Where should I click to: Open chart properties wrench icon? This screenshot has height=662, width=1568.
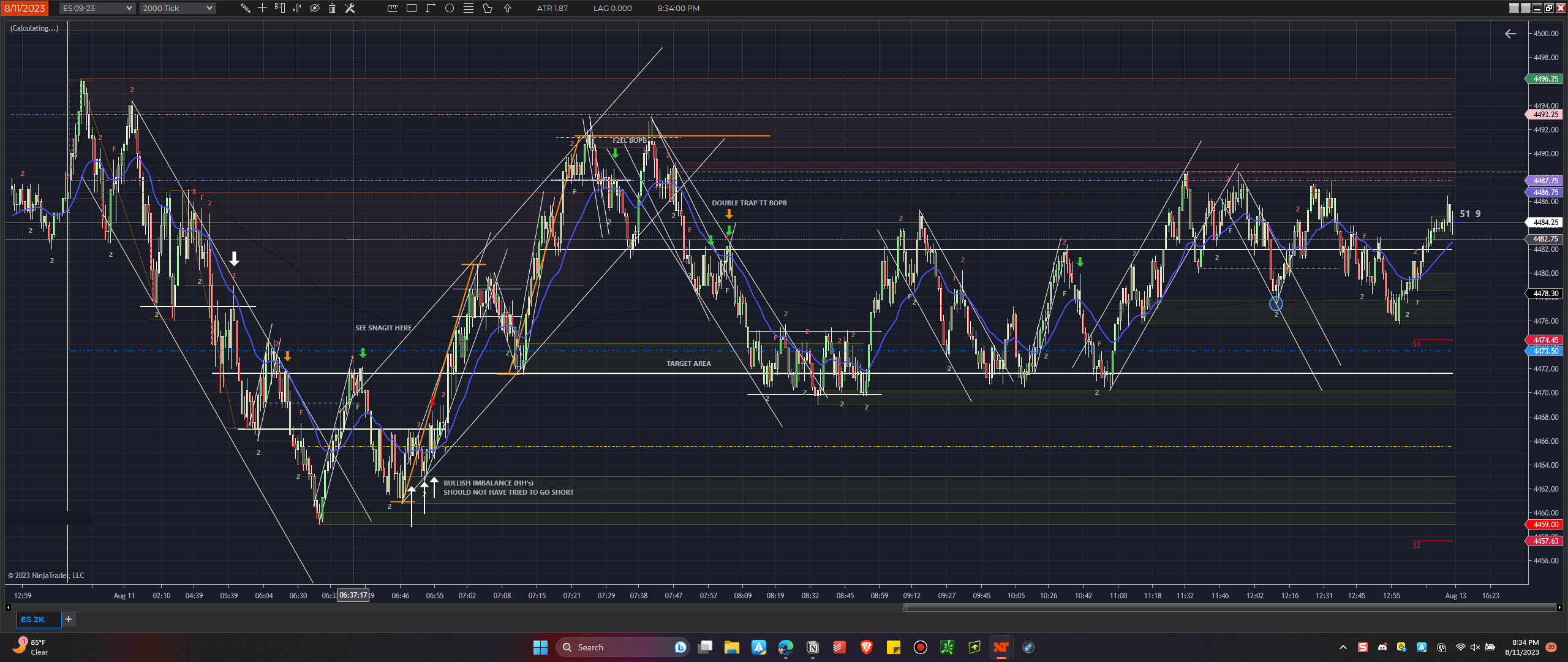(x=350, y=8)
